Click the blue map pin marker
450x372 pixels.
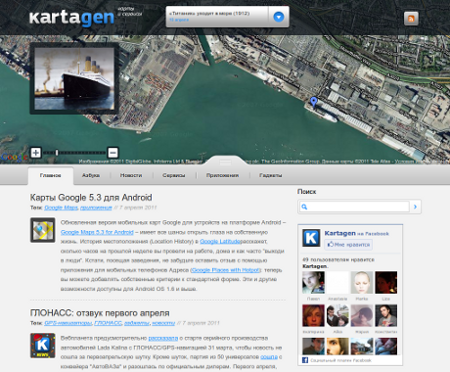click(313, 101)
